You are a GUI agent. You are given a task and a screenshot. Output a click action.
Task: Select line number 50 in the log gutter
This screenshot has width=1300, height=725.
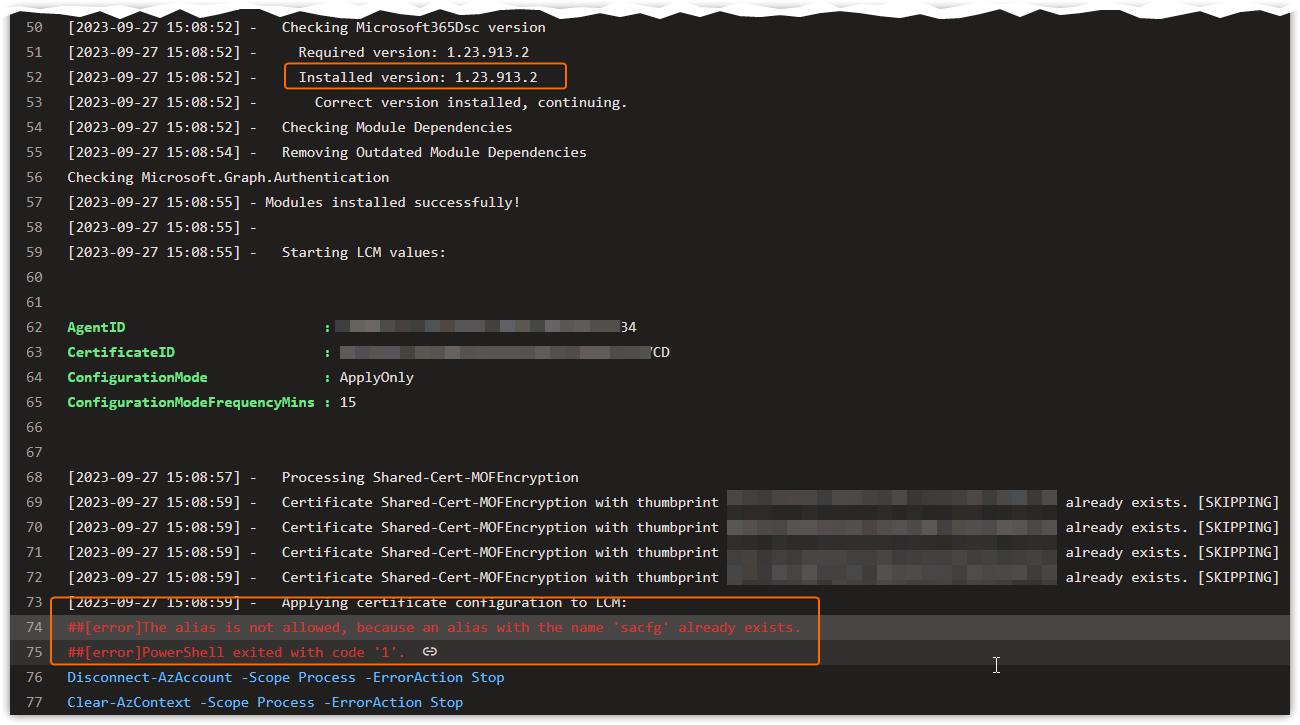[x=33, y=27]
